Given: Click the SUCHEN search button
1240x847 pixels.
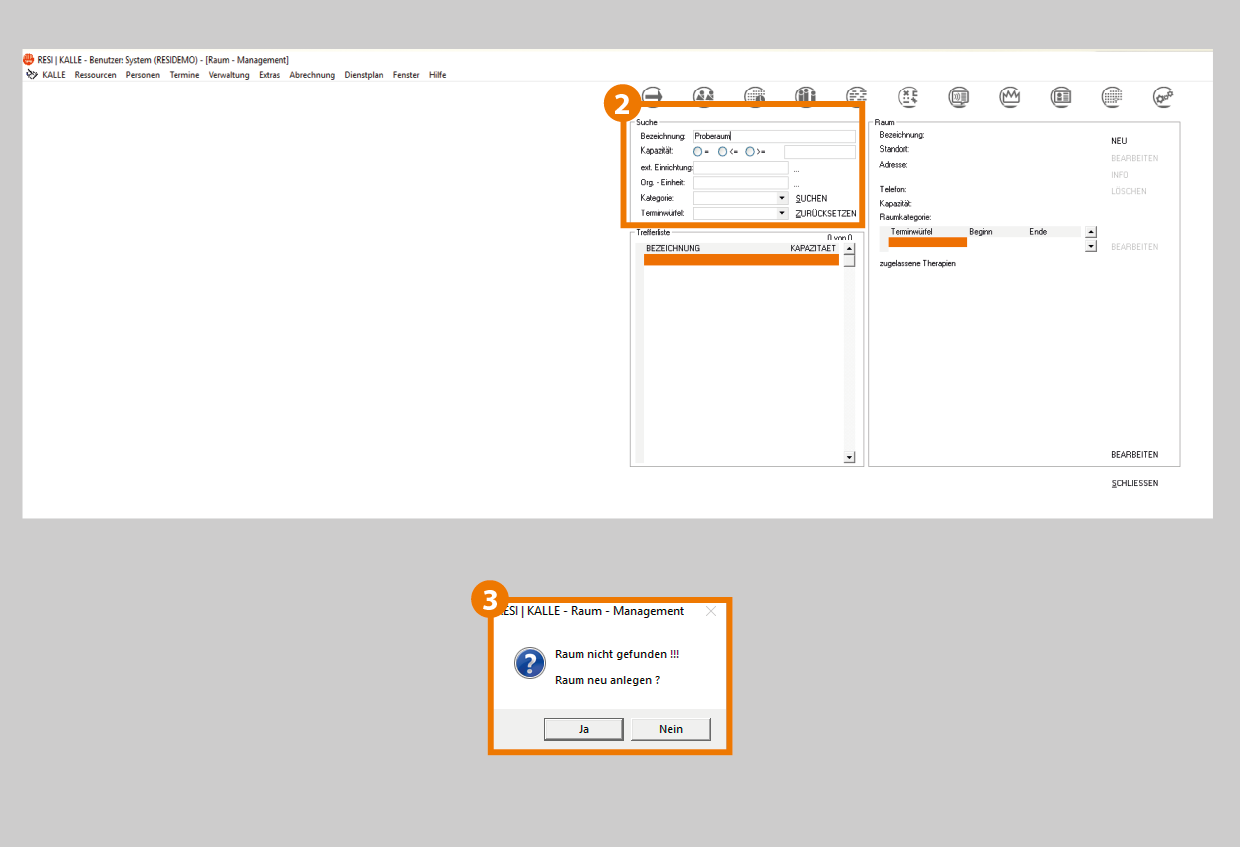Looking at the screenshot, I should 811,198.
